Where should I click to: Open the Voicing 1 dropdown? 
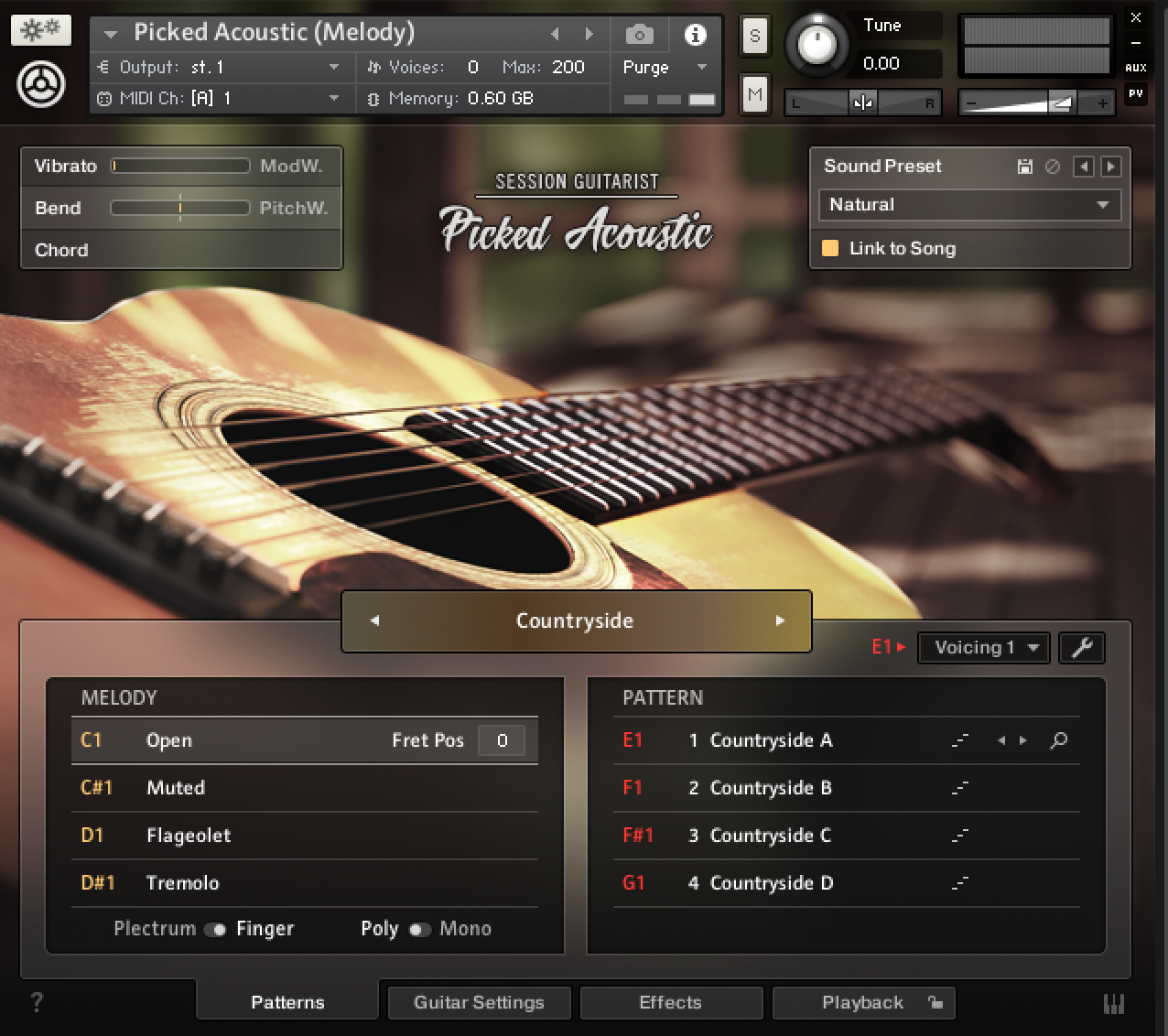click(x=984, y=648)
